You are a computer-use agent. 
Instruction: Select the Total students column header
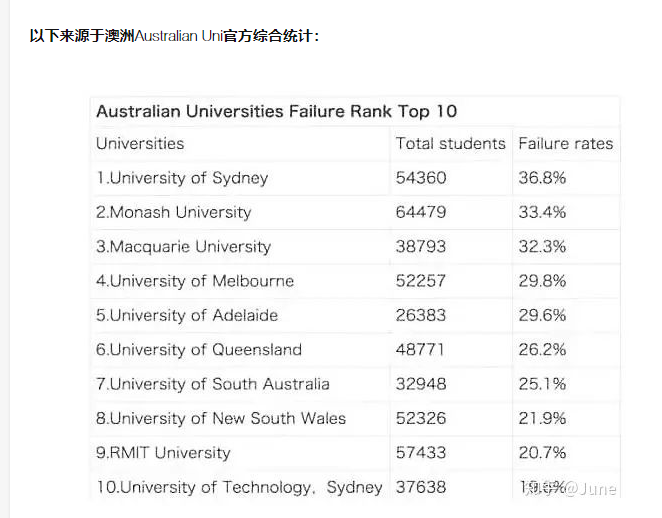coord(450,144)
